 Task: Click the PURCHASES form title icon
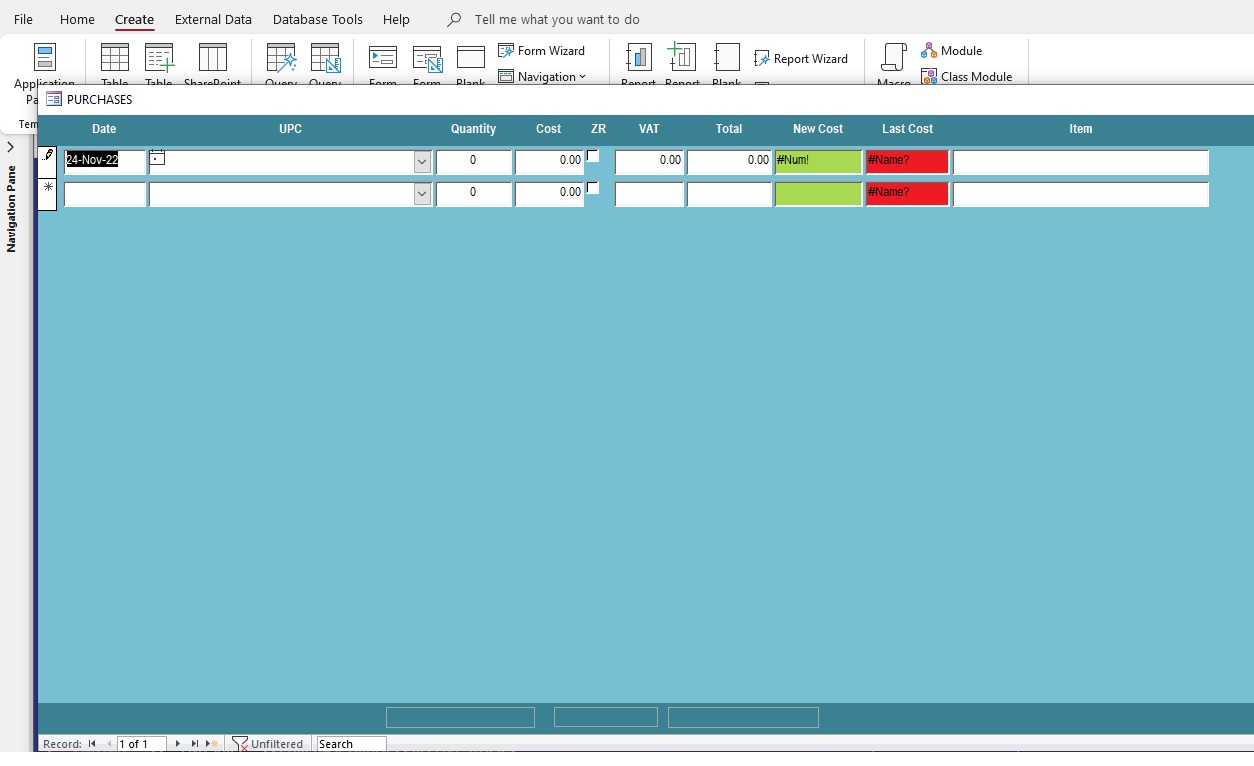pos(54,99)
